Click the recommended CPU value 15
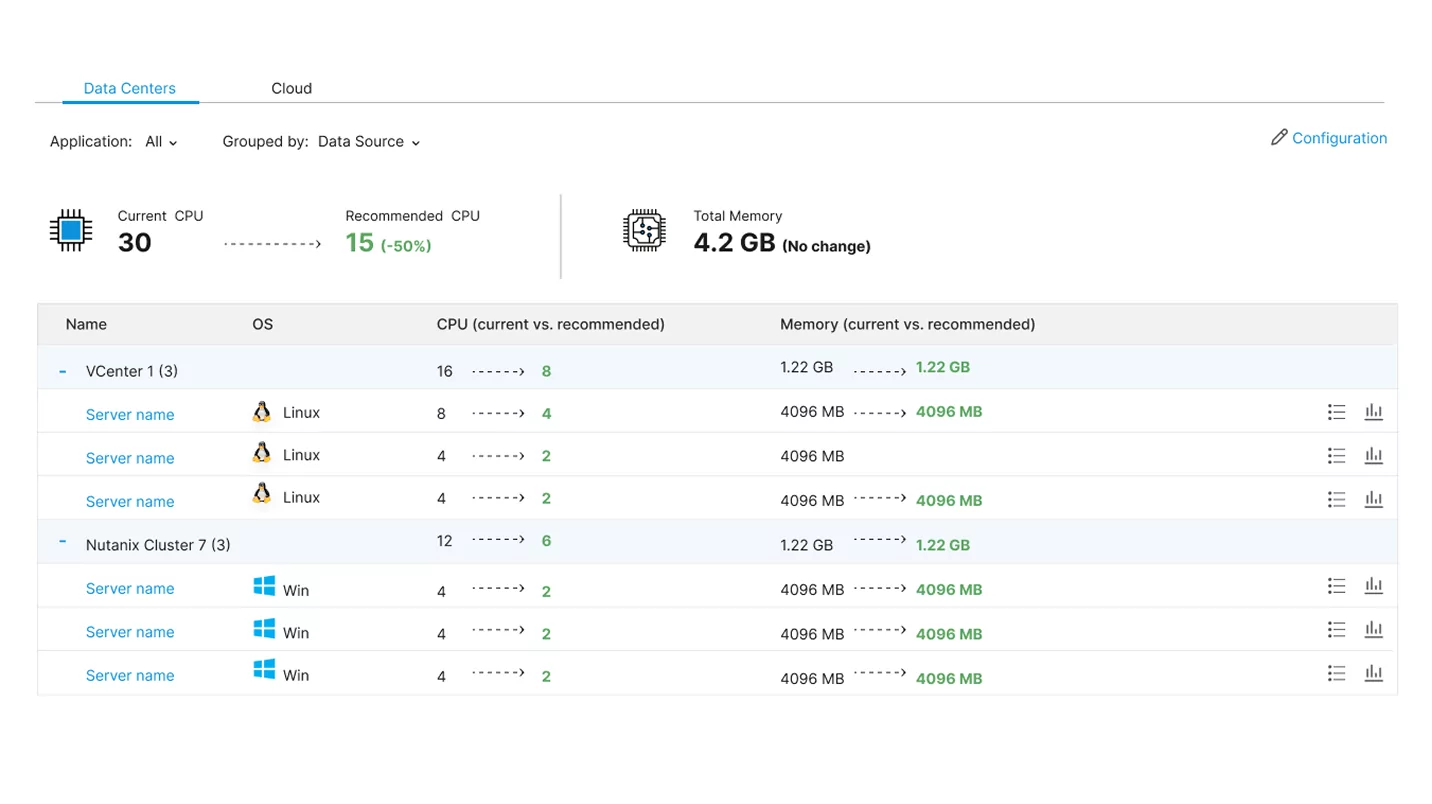Viewport: 1432px width, 804px height. (x=360, y=242)
